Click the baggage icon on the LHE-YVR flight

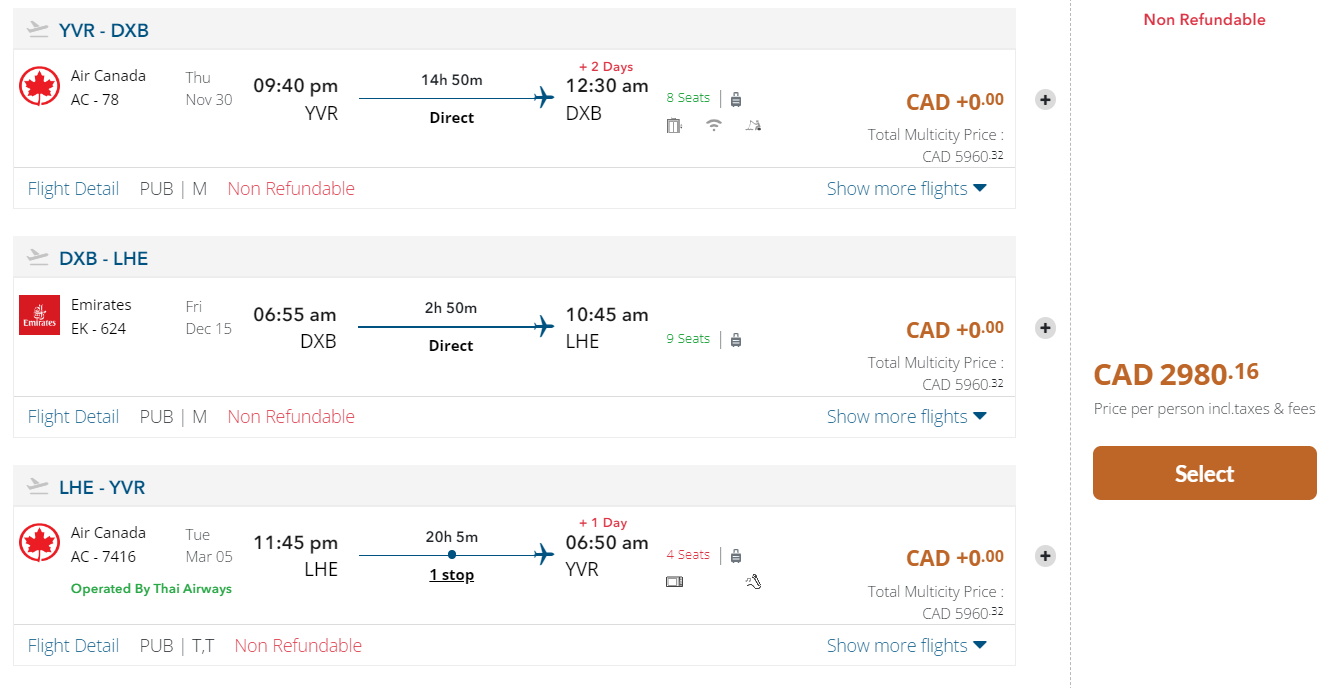(736, 556)
